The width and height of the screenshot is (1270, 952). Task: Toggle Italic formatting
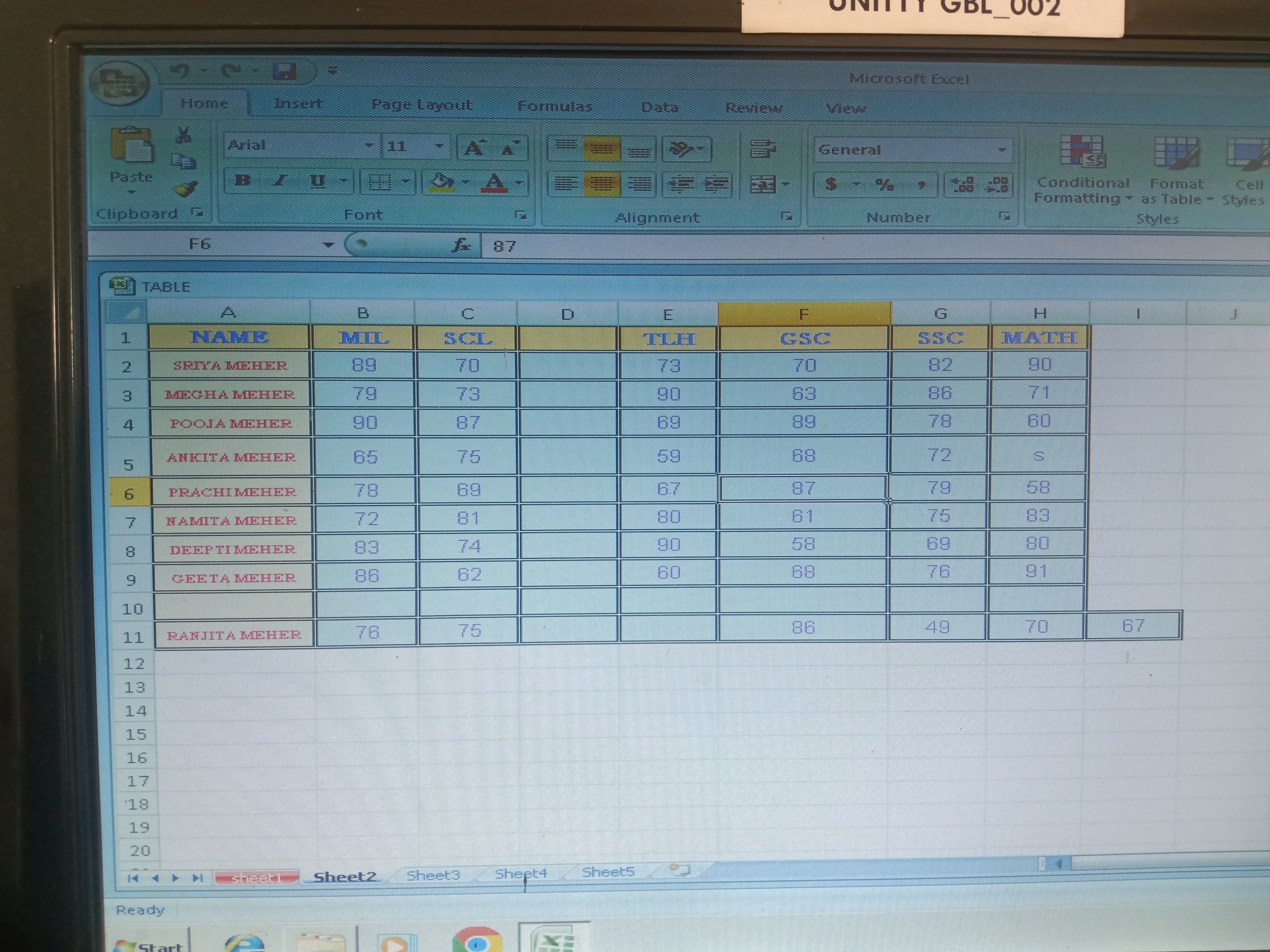[280, 181]
